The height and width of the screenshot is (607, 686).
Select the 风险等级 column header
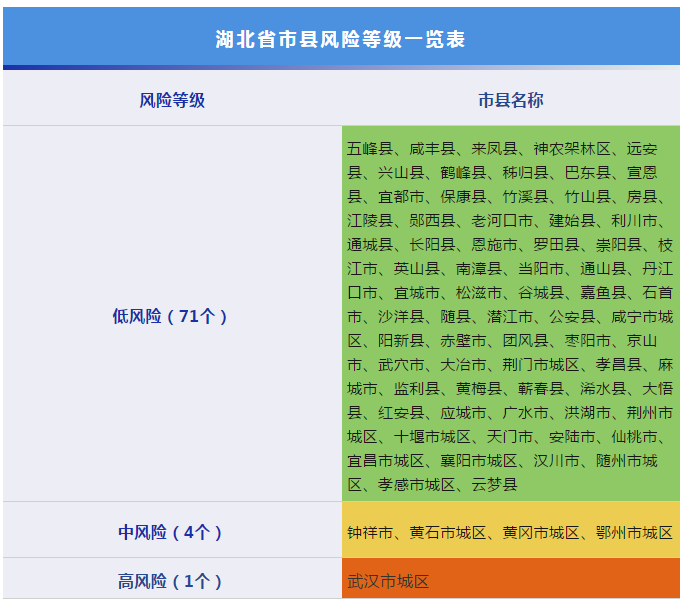(x=172, y=100)
